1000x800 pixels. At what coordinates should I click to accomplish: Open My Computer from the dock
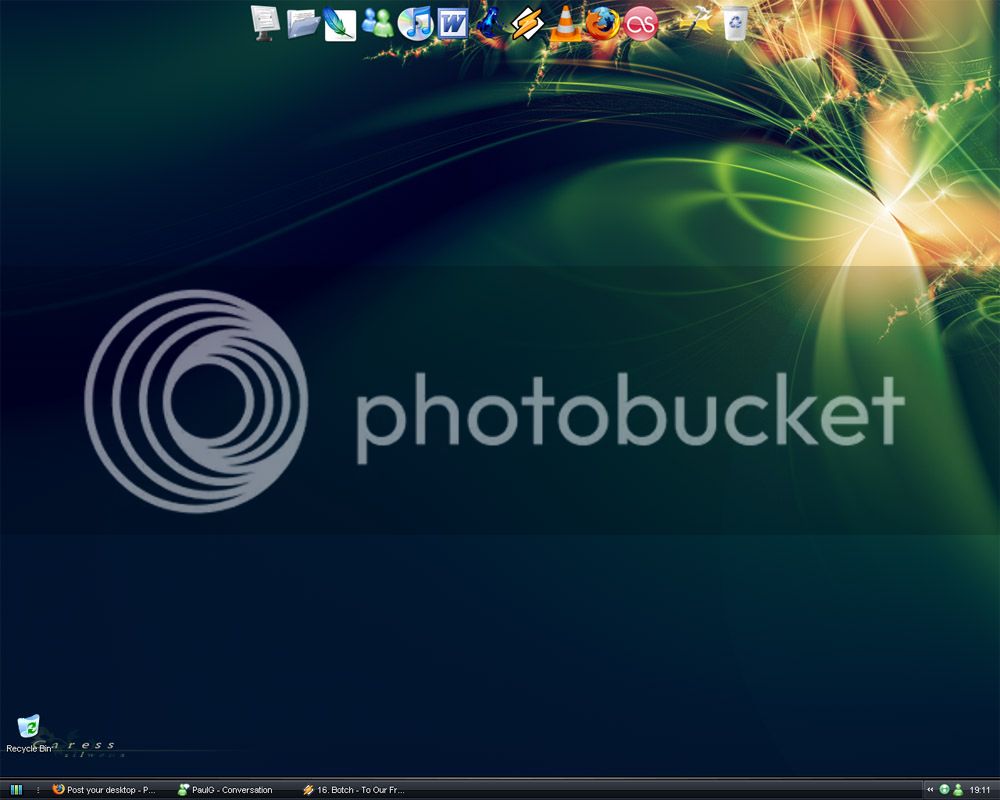pos(265,23)
